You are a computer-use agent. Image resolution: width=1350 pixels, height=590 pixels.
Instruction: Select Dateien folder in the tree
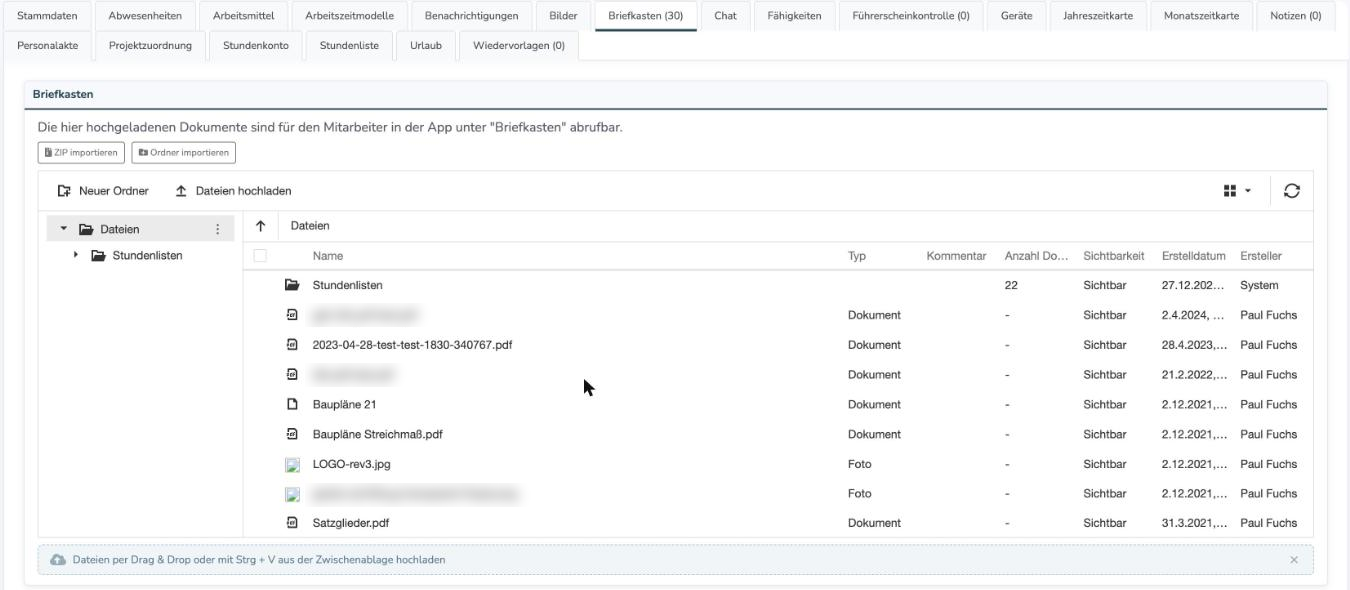coord(140,229)
